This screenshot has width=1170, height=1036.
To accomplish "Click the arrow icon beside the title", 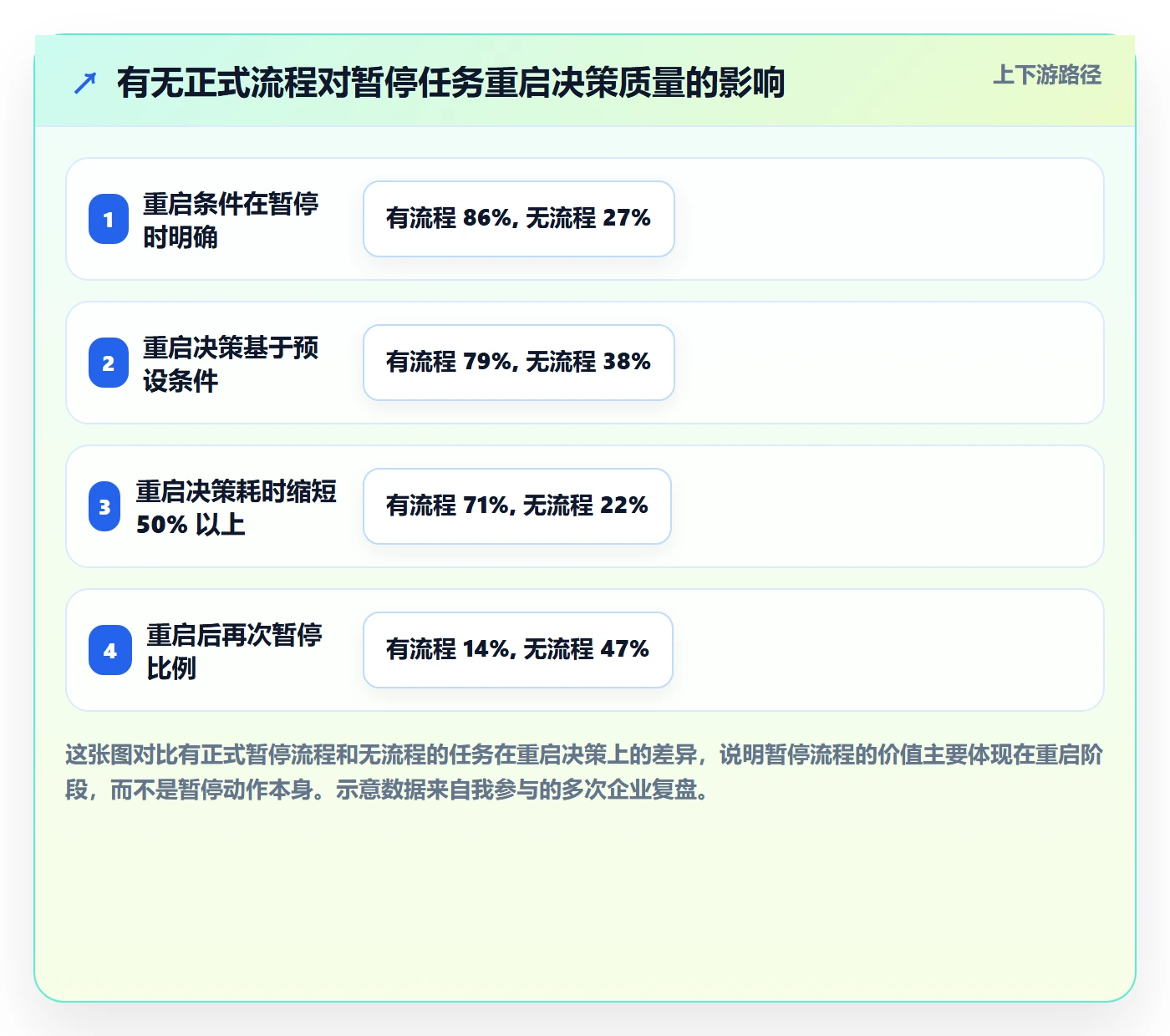I will [x=85, y=83].
